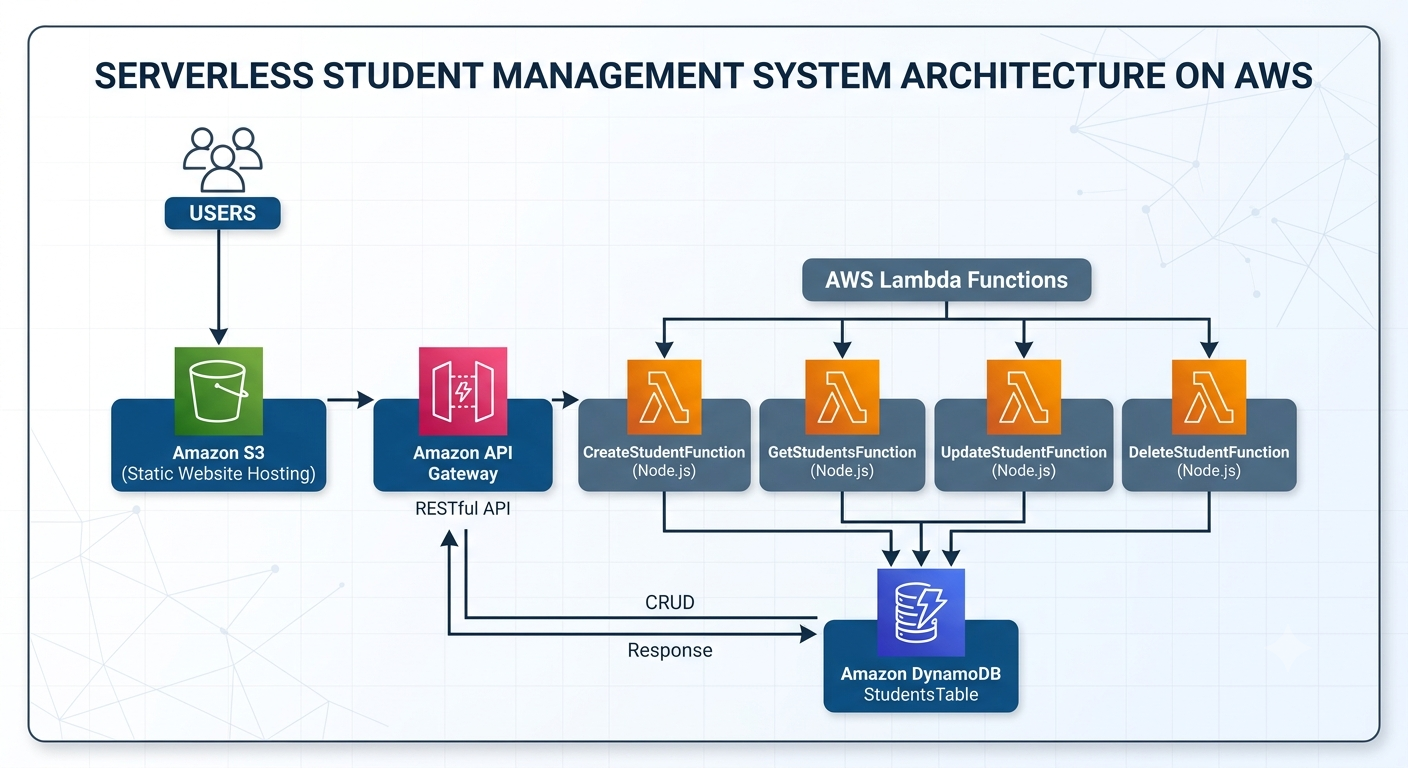Click "(Node.js)" under UpdateStudentFunction
Screen dimensions: 1408x768
pos(1024,471)
